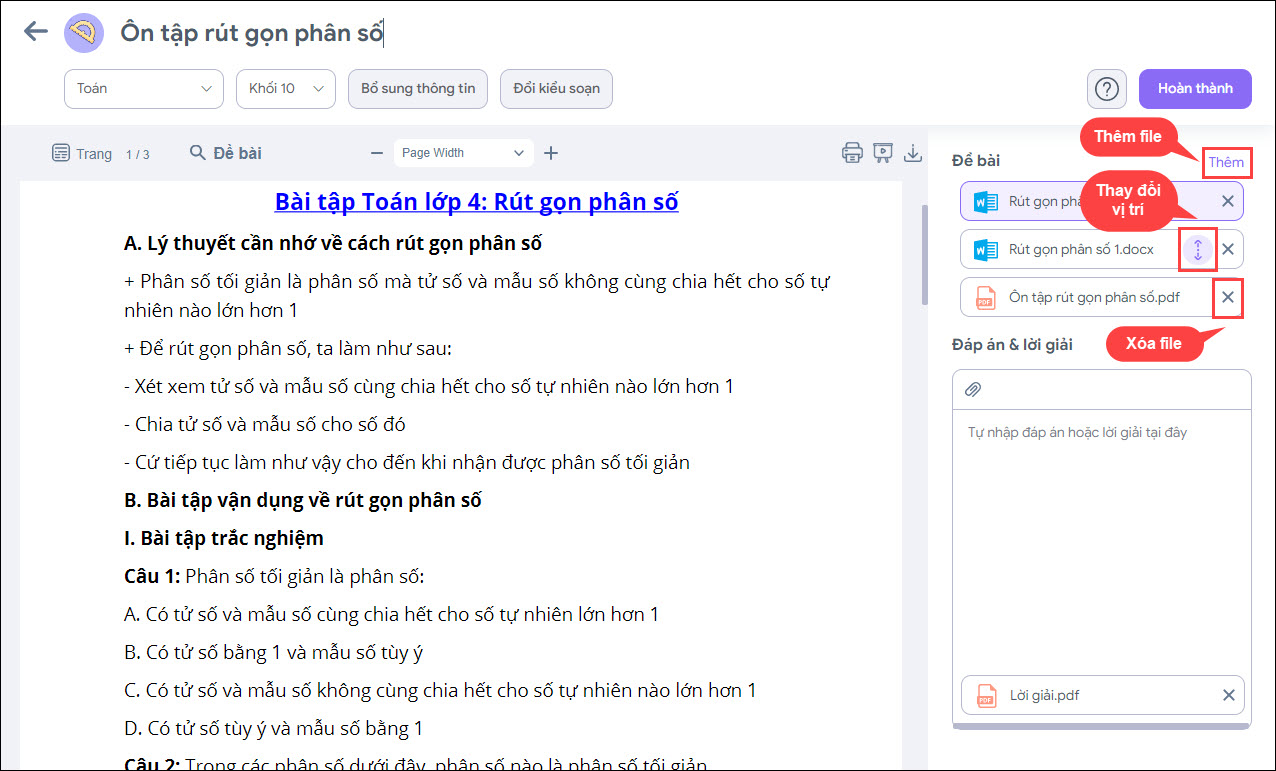Click answer option D. Có tử số tùy ý
The width and height of the screenshot is (1276, 771).
coord(274,728)
